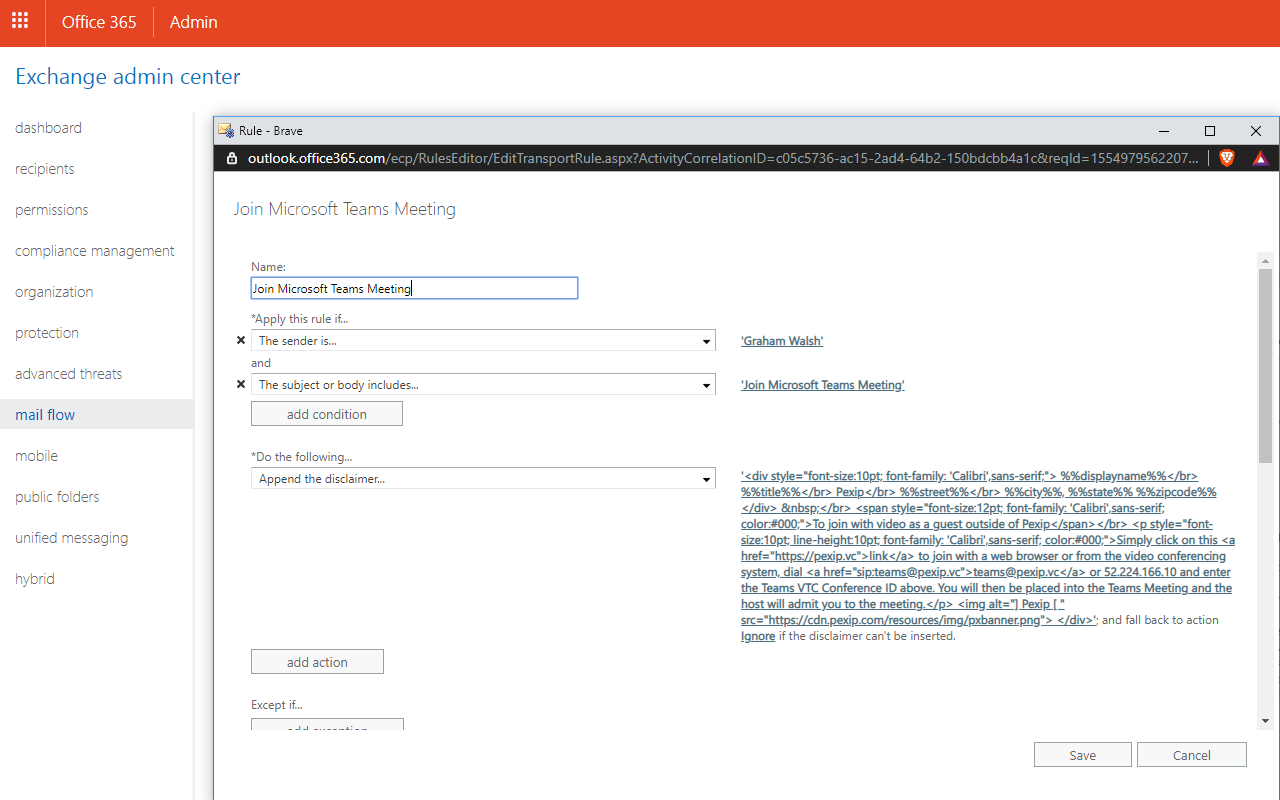Viewport: 1280px width, 800px height.
Task: Click the Exchange admin center heading
Action: point(128,77)
